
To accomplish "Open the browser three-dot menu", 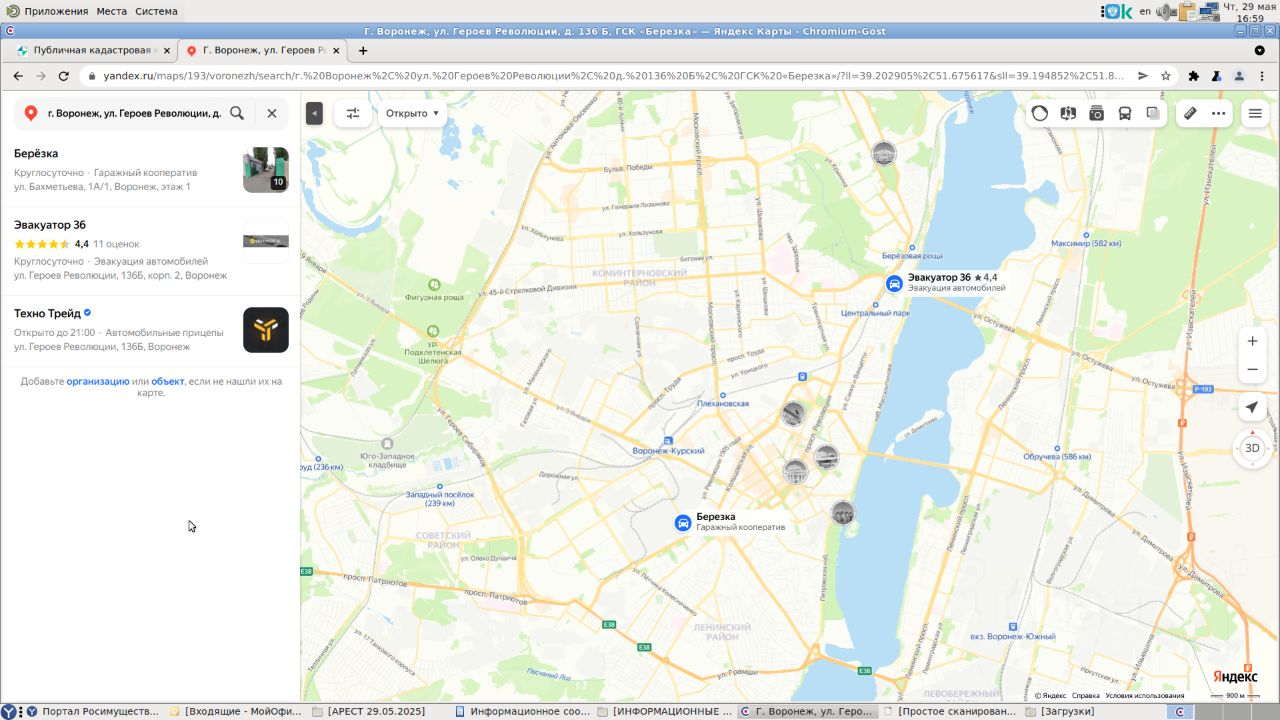I will [1262, 76].
